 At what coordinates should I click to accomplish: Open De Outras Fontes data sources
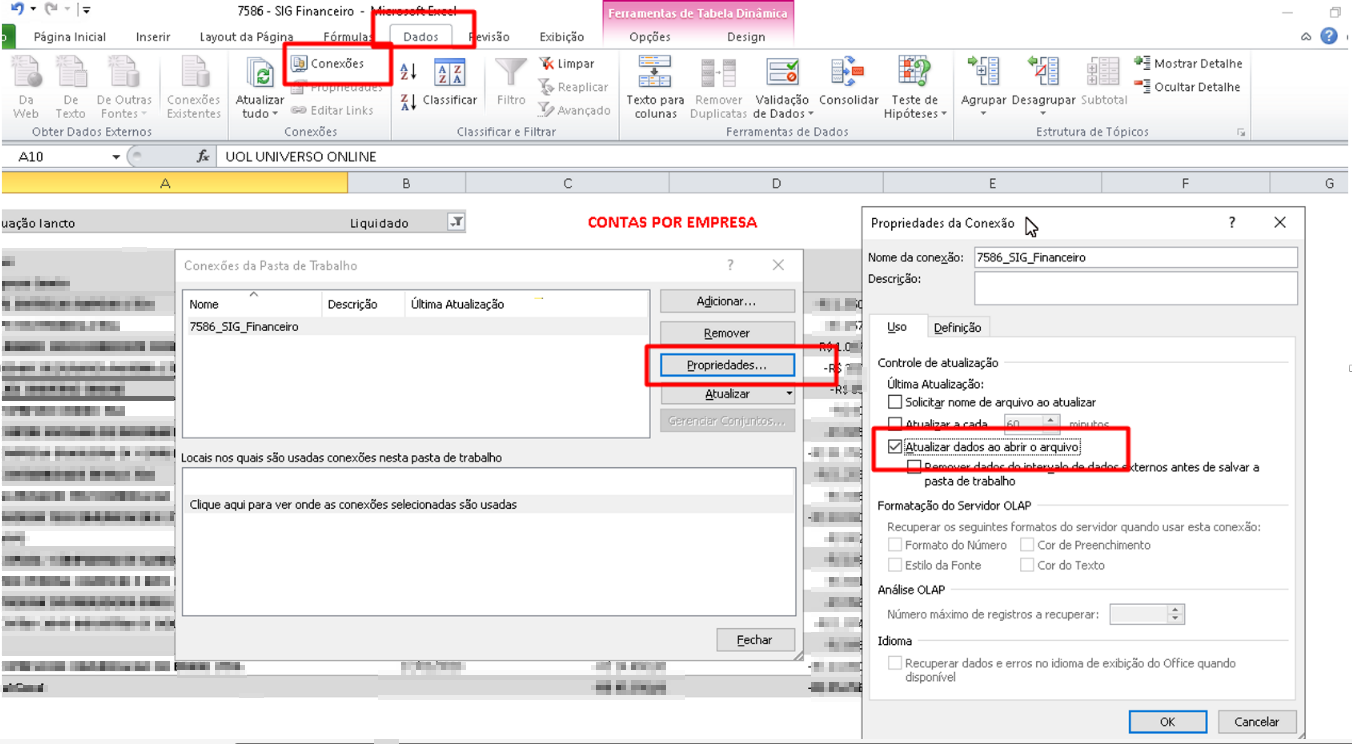point(124,87)
